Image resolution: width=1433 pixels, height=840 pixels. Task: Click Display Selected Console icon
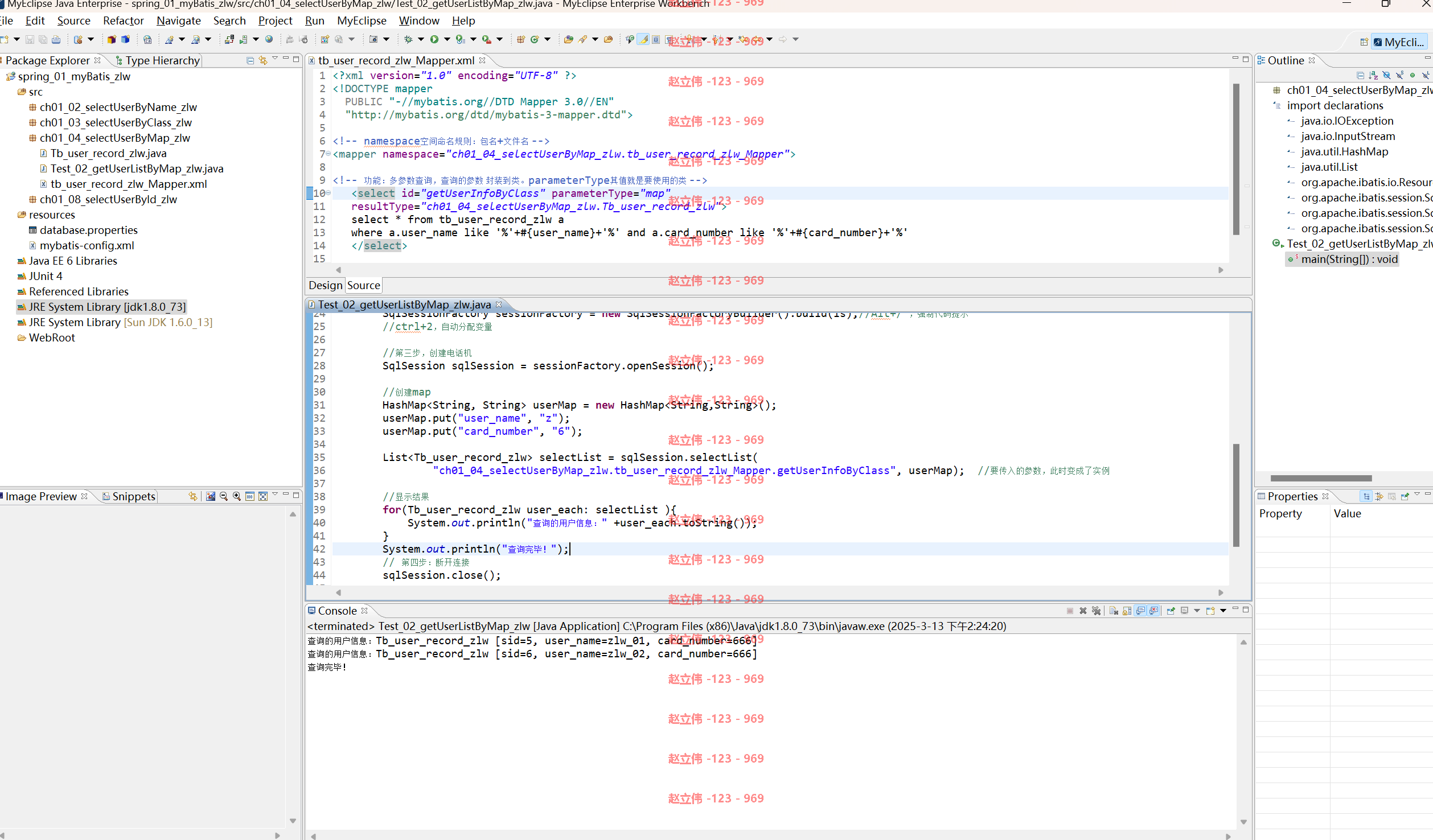click(1184, 611)
